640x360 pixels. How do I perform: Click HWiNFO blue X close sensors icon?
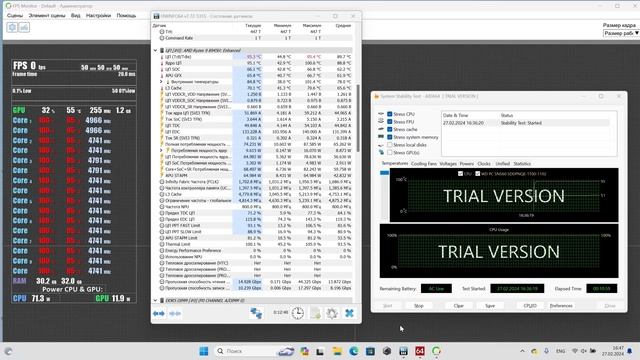(x=349, y=313)
